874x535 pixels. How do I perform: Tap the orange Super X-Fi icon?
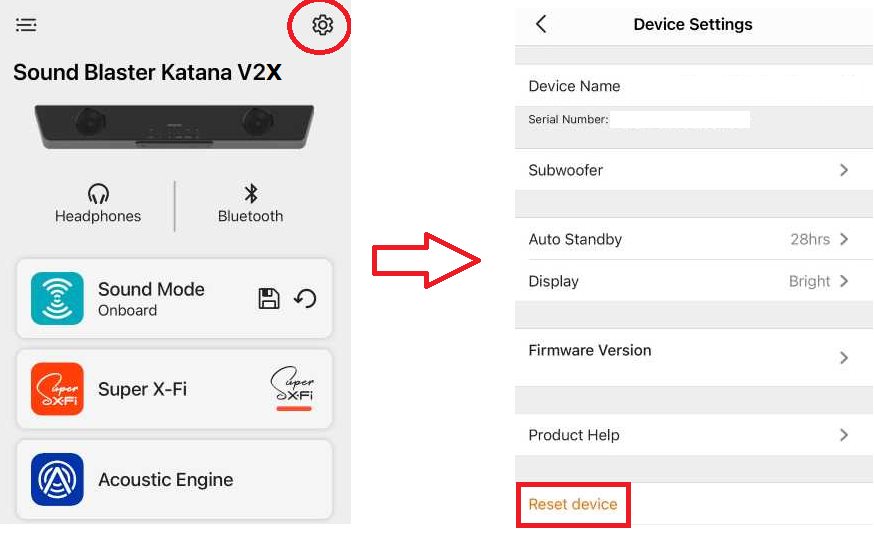point(57,389)
